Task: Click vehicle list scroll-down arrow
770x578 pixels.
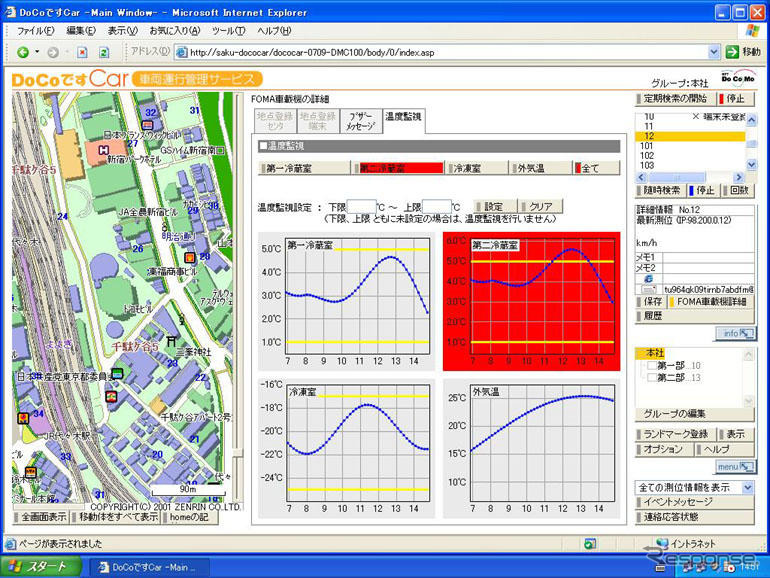Action: coord(751,165)
